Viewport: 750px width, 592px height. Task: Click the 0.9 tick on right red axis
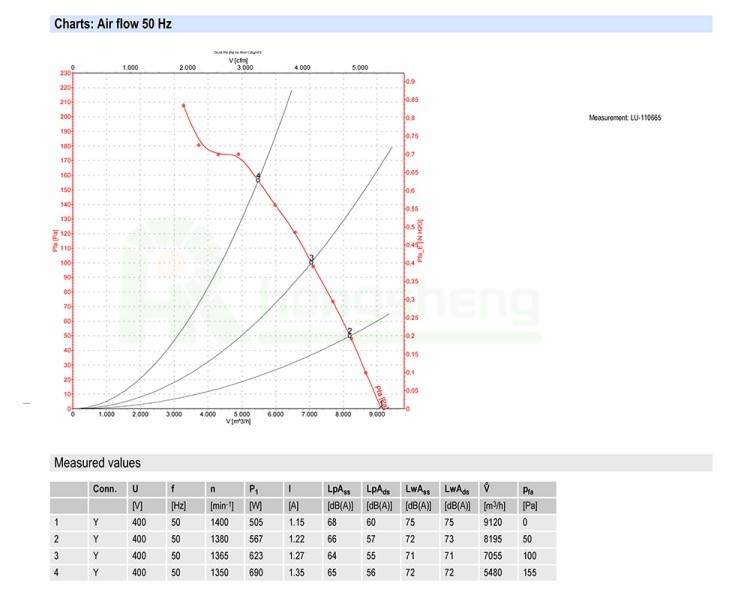[411, 81]
